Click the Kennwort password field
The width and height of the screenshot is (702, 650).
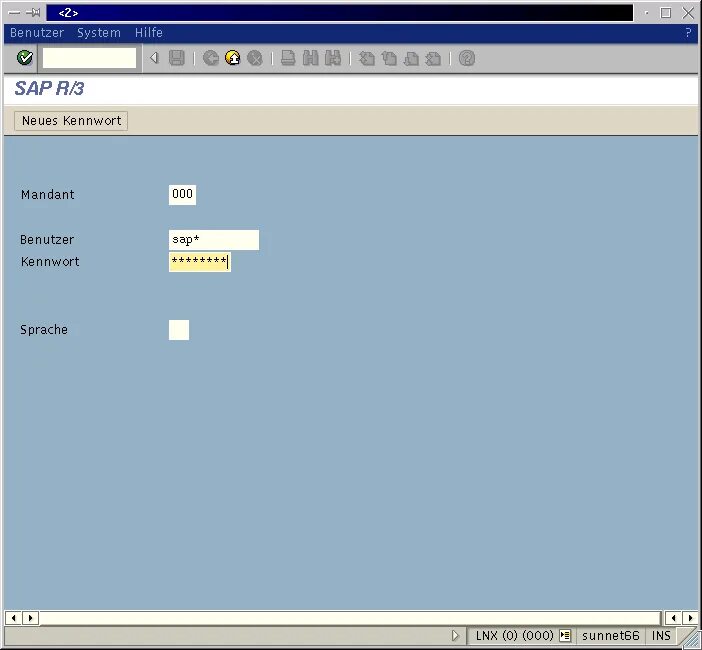coord(200,262)
